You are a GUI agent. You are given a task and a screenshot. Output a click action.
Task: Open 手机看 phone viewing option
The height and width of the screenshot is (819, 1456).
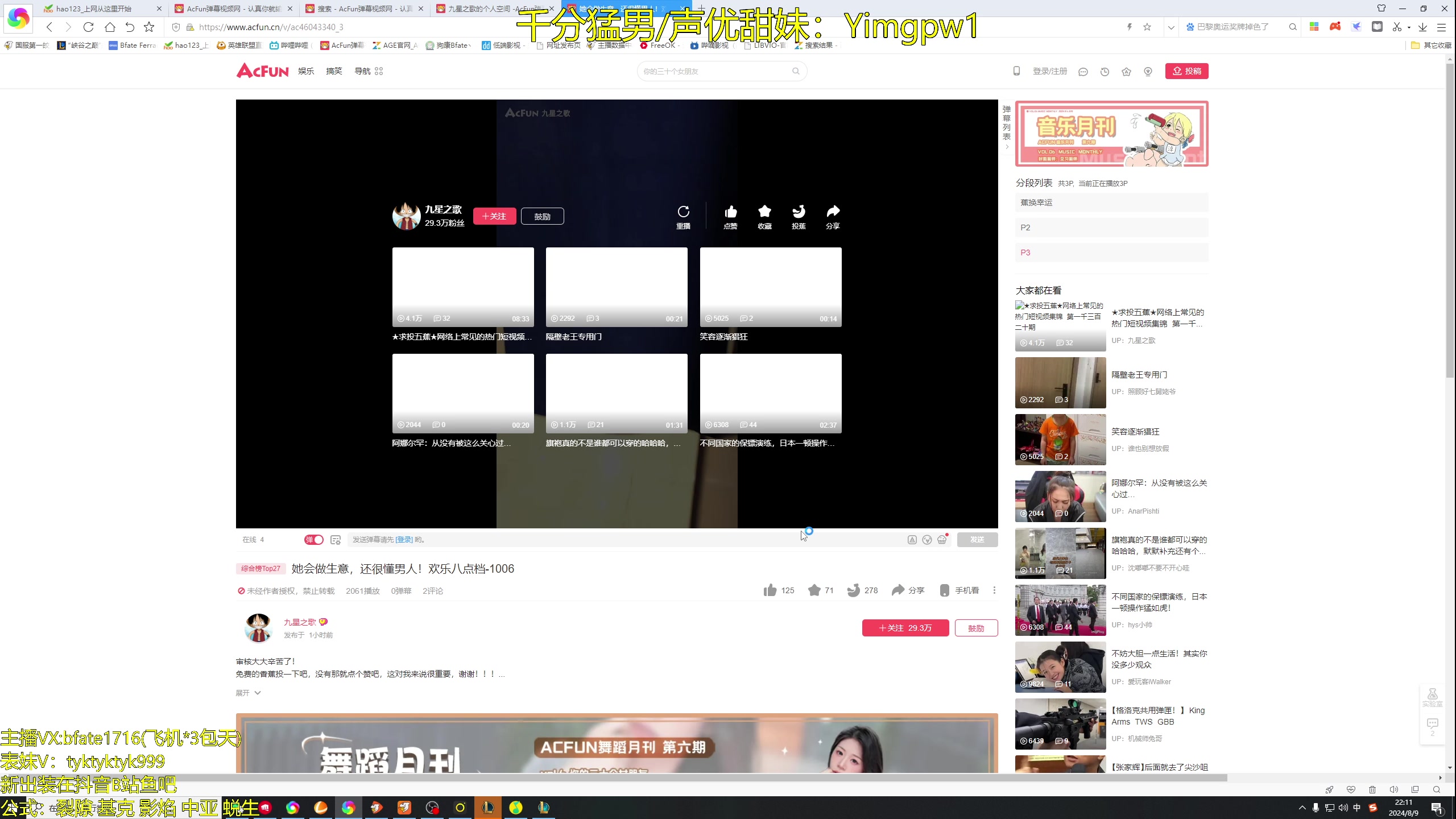pos(959,590)
